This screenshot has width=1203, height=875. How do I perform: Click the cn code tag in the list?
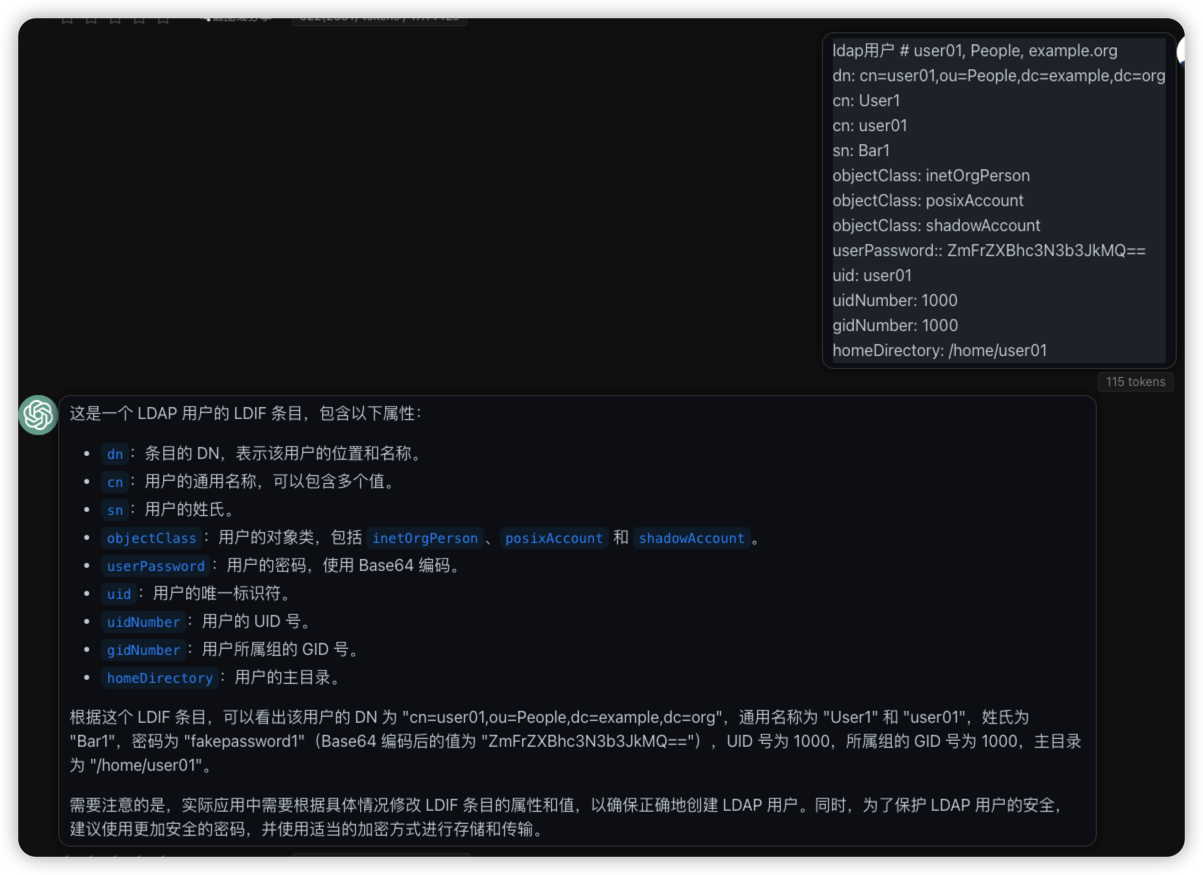coord(115,482)
